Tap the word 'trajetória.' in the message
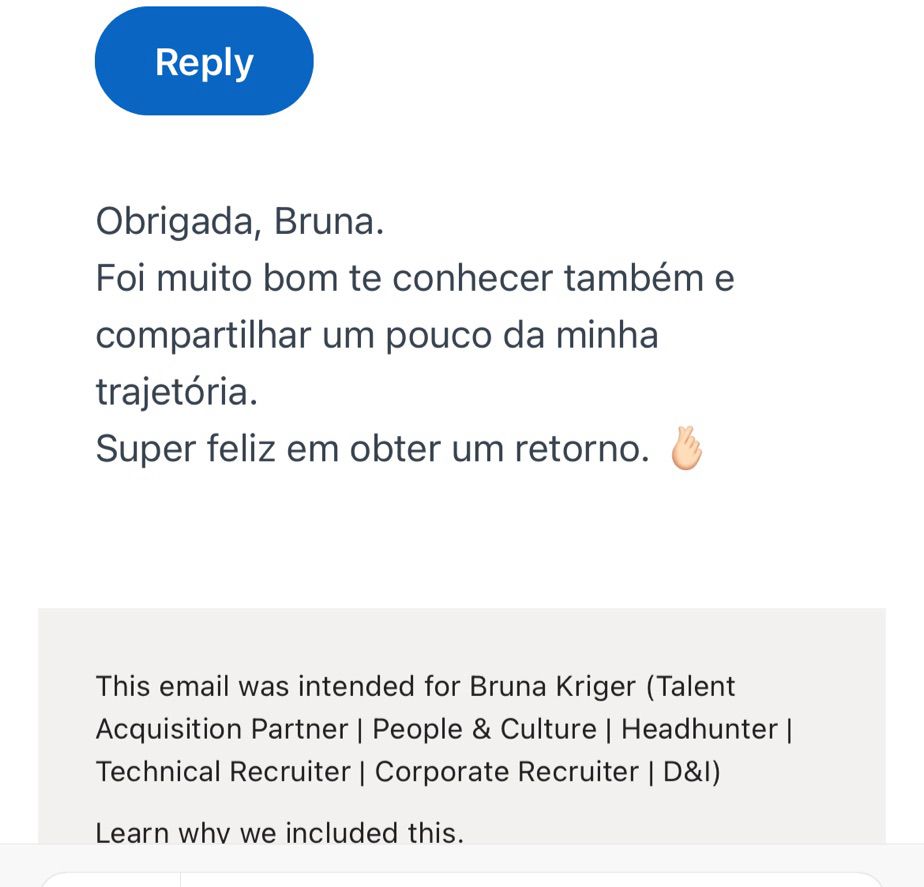Viewport: 924px width, 887px height. [177, 392]
